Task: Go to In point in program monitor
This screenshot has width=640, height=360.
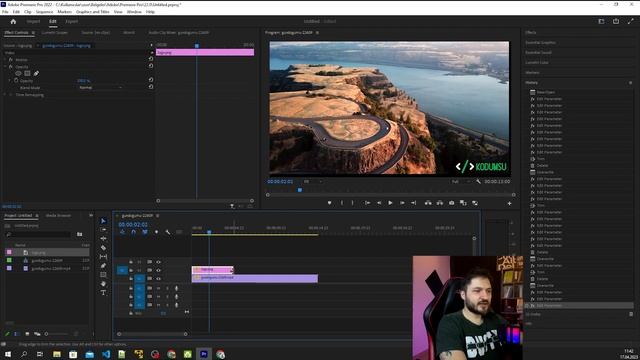Action: (x=367, y=203)
